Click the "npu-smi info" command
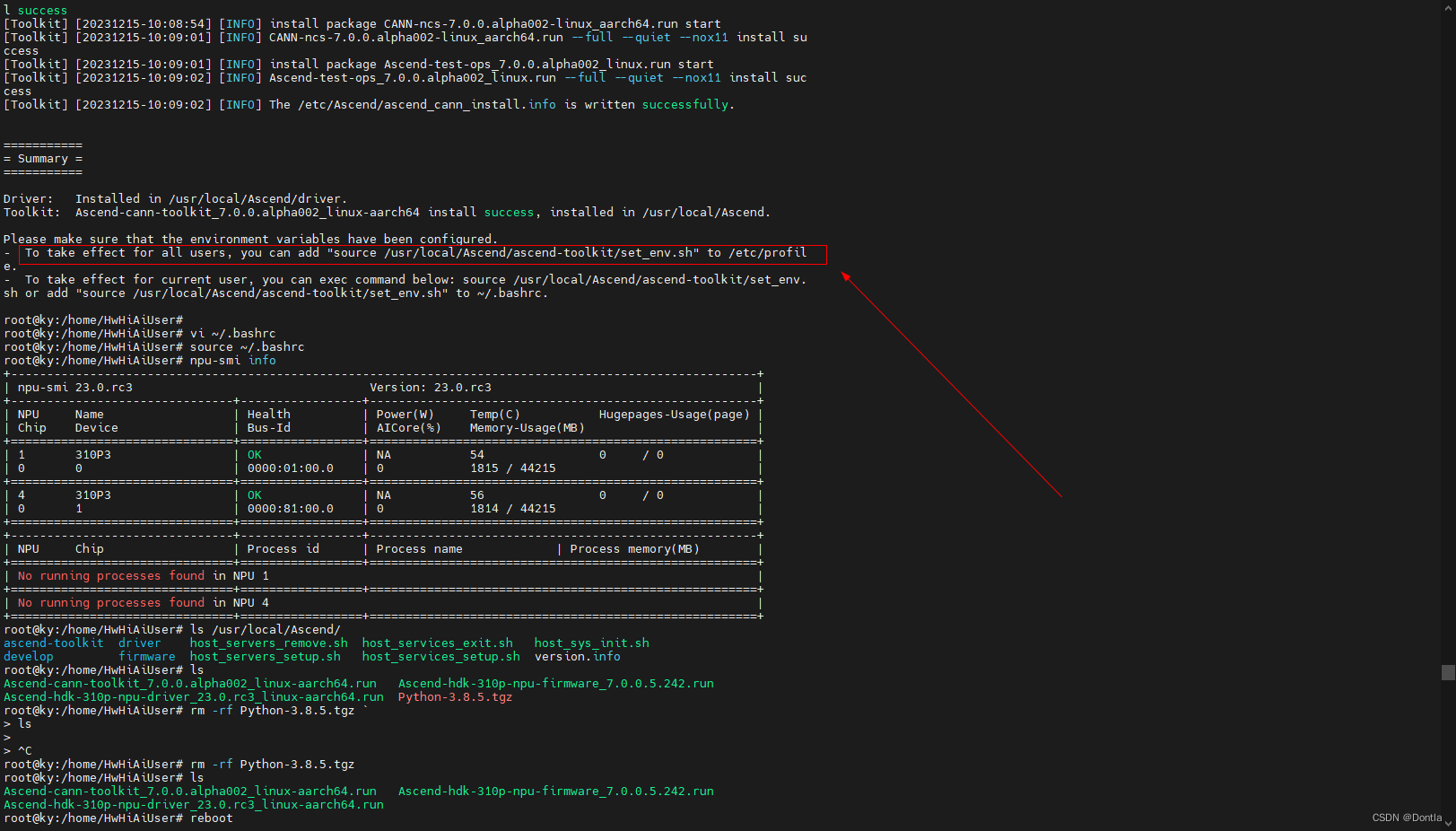Viewport: 1456px width, 831px height. pyautogui.click(x=232, y=361)
